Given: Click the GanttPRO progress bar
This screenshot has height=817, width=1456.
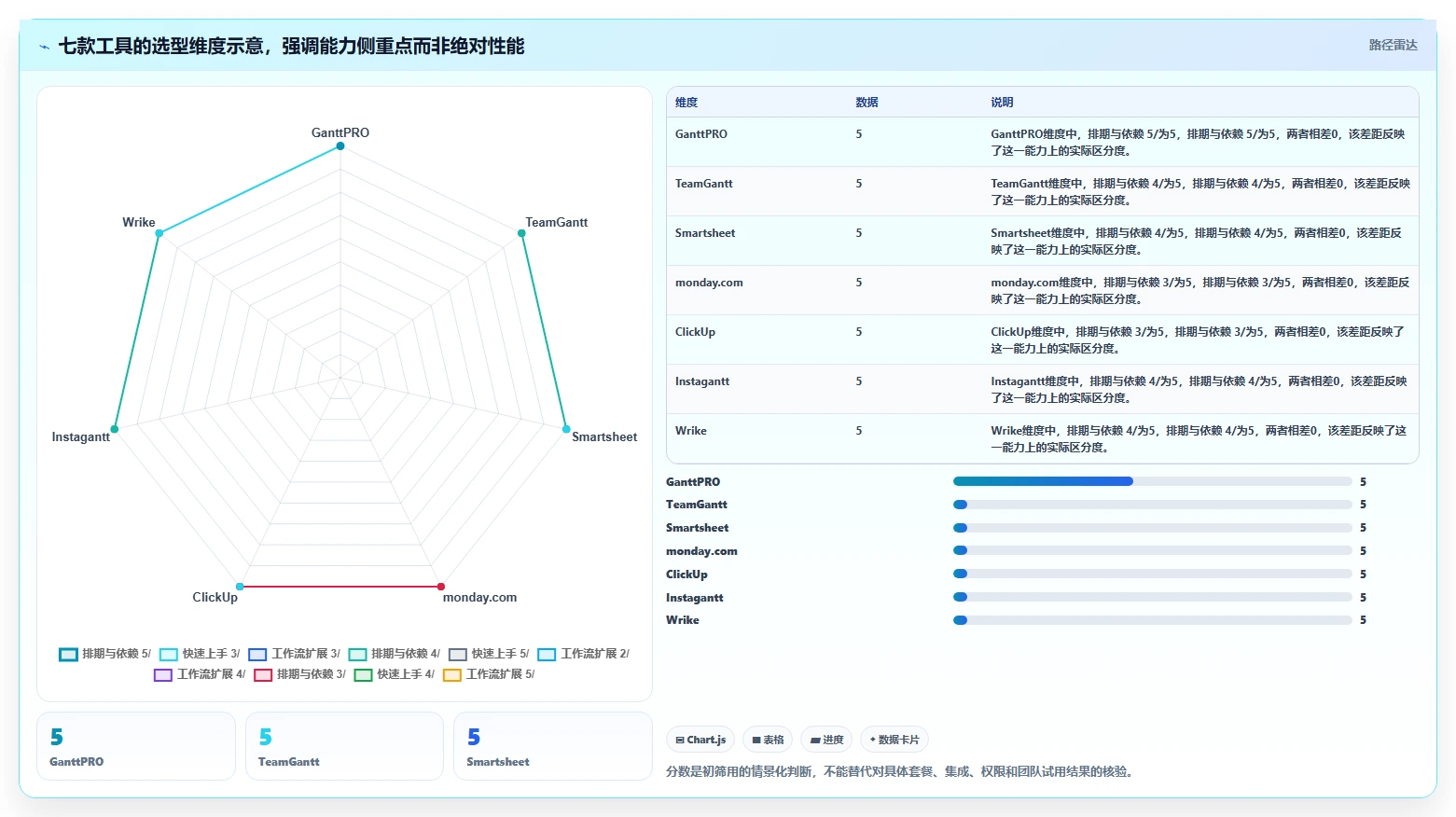Looking at the screenshot, I should click(1152, 481).
